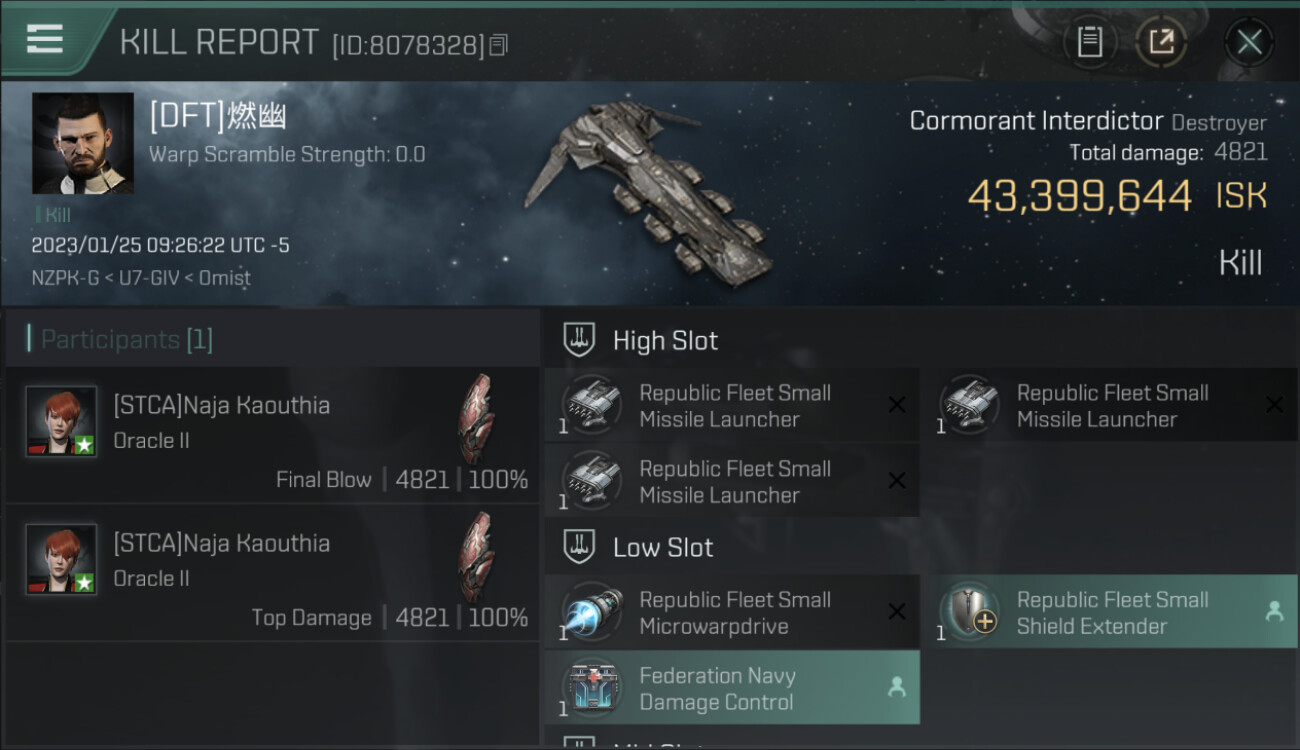Select Naja Kaouthia Final Blow portrait
This screenshot has width=1300, height=750.
click(x=61, y=421)
